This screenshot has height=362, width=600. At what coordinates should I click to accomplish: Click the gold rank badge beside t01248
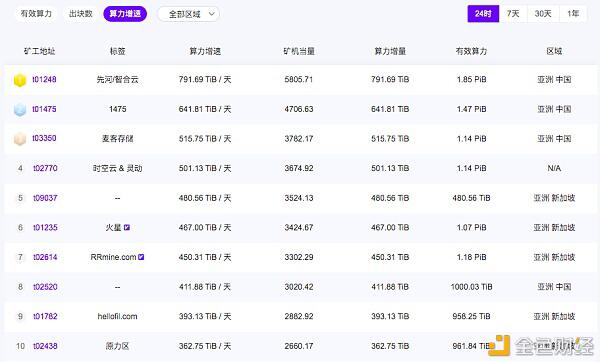[20, 80]
